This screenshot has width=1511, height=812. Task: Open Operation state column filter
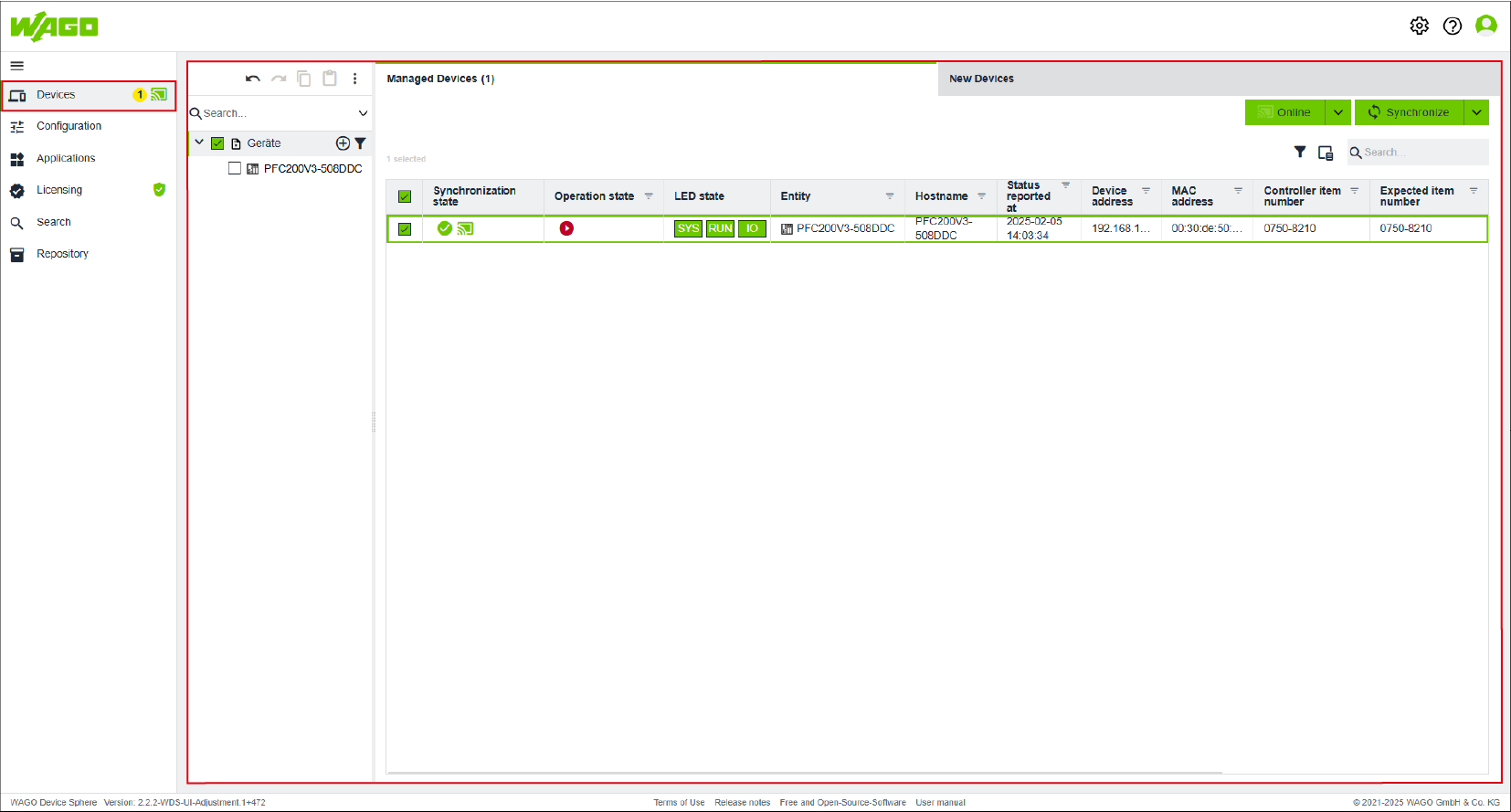point(649,195)
